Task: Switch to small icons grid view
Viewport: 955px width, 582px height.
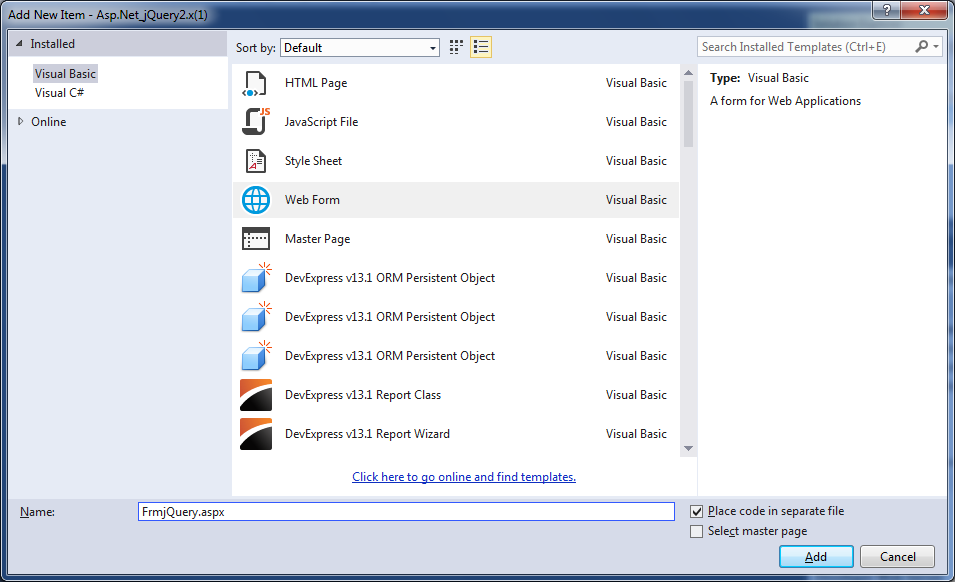Action: coord(457,47)
